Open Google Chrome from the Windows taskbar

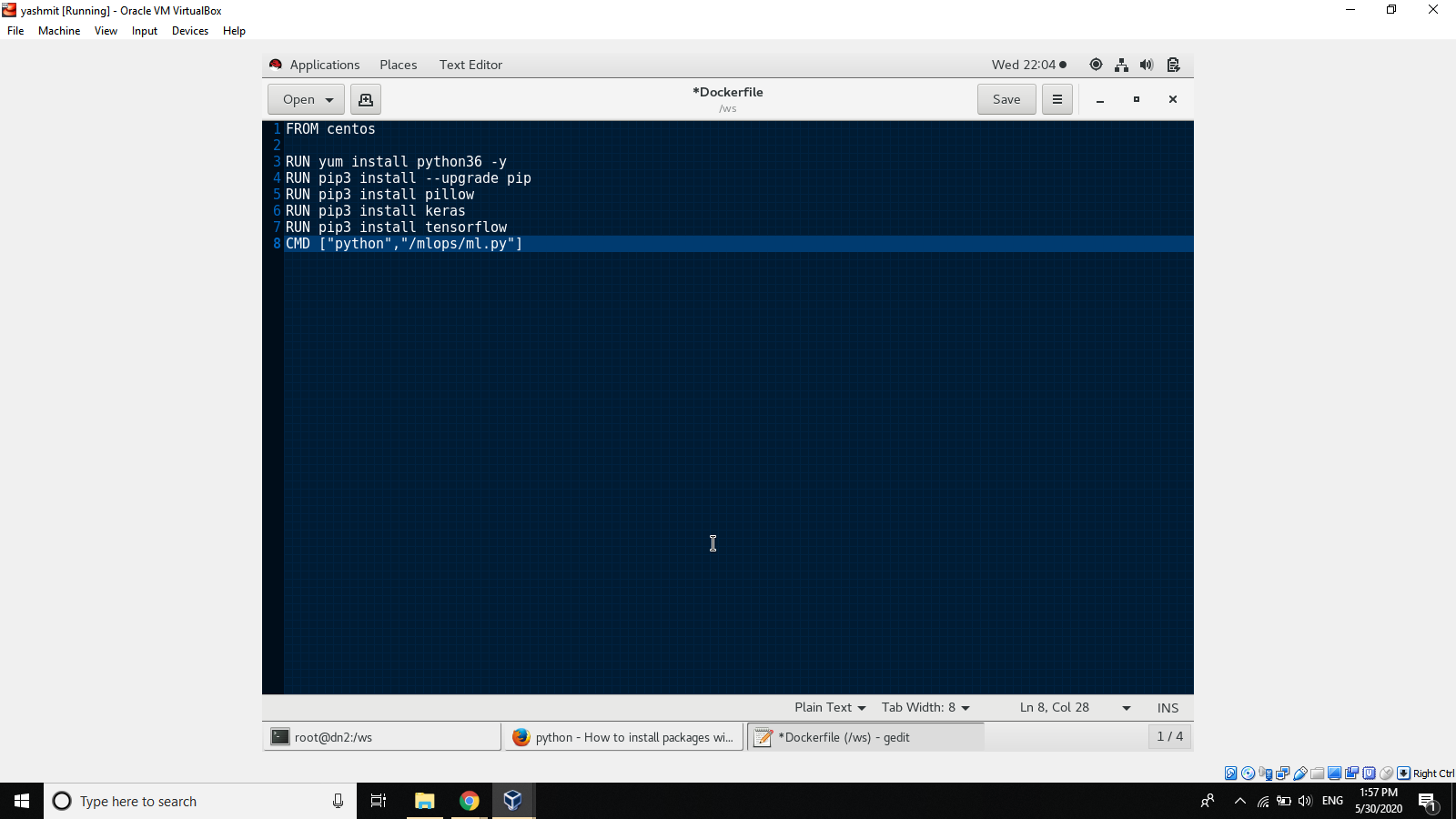point(469,801)
